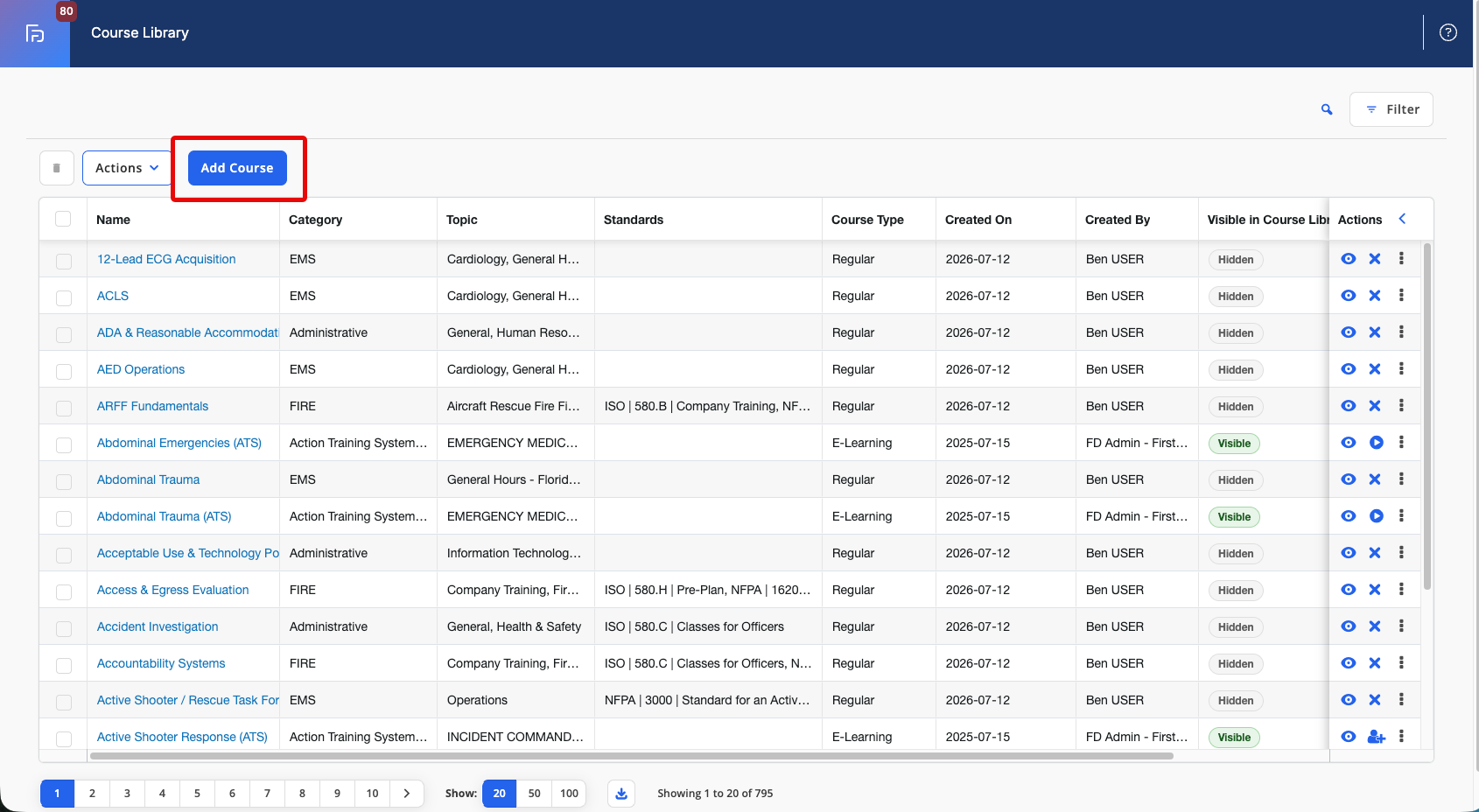Open the app logo menu with badge 80
The width and height of the screenshot is (1479, 812).
point(35,33)
